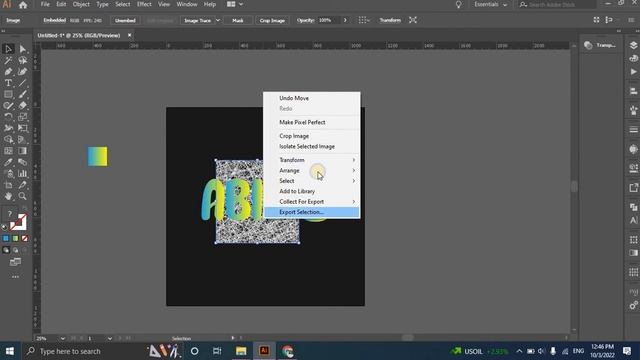
Task: Select the Line Segment tool
Action: pos(23,83)
